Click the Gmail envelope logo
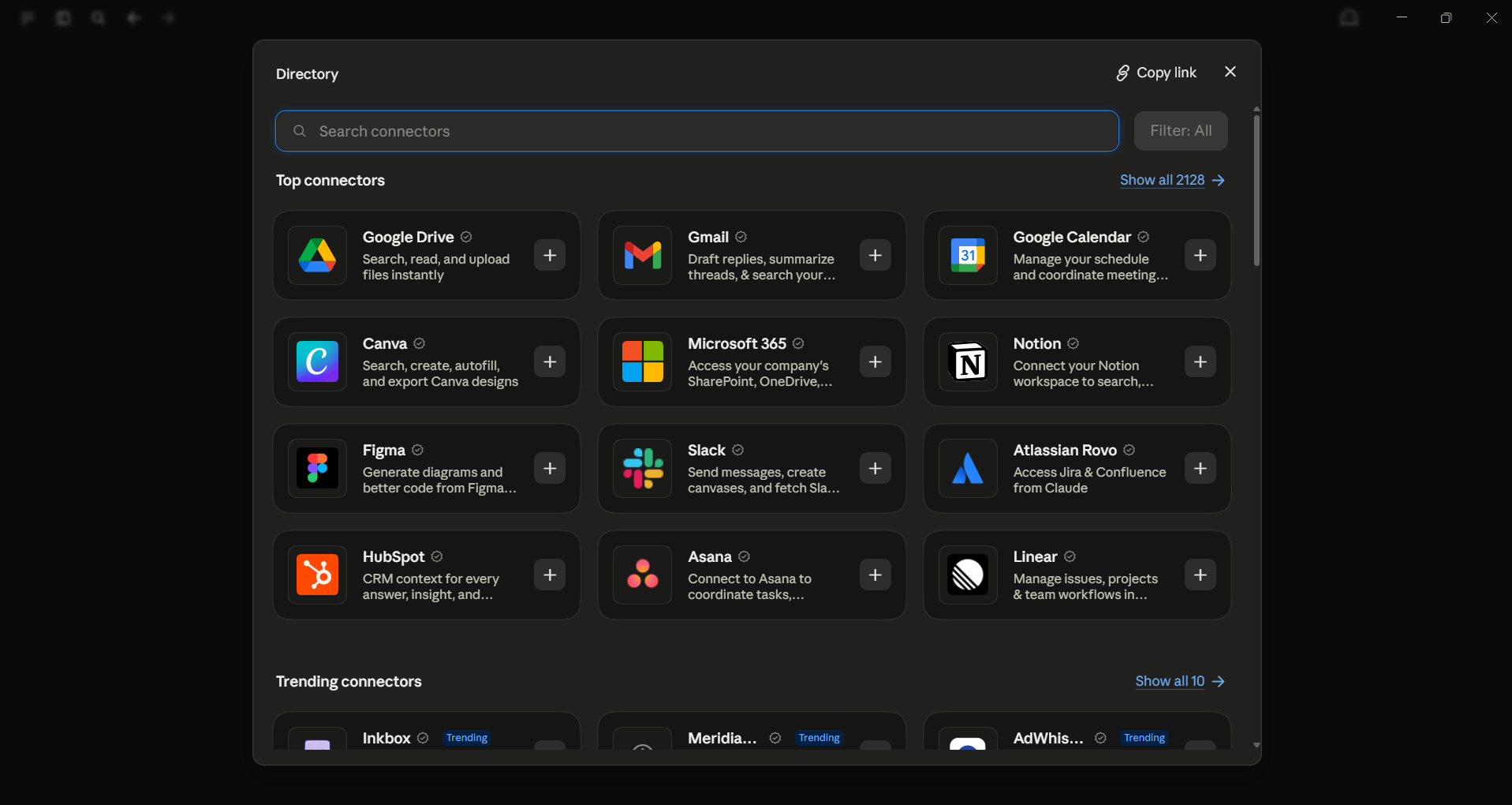The width and height of the screenshot is (1512, 805). pos(643,255)
